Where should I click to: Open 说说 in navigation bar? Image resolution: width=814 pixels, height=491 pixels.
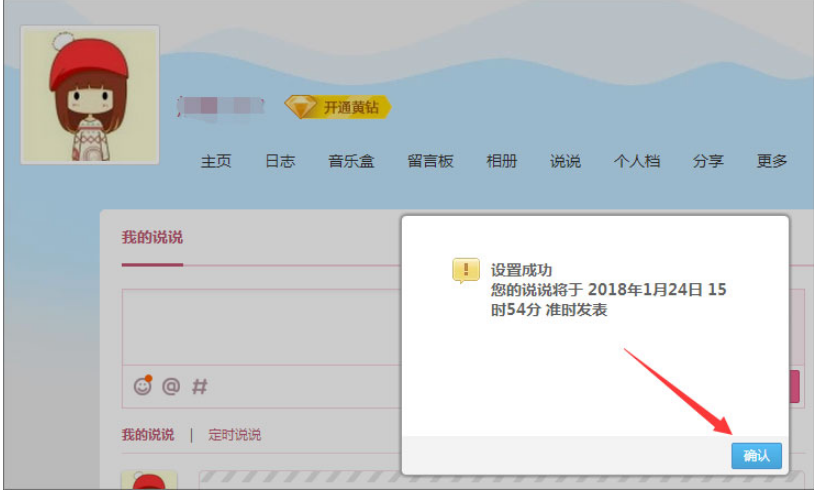(x=565, y=161)
